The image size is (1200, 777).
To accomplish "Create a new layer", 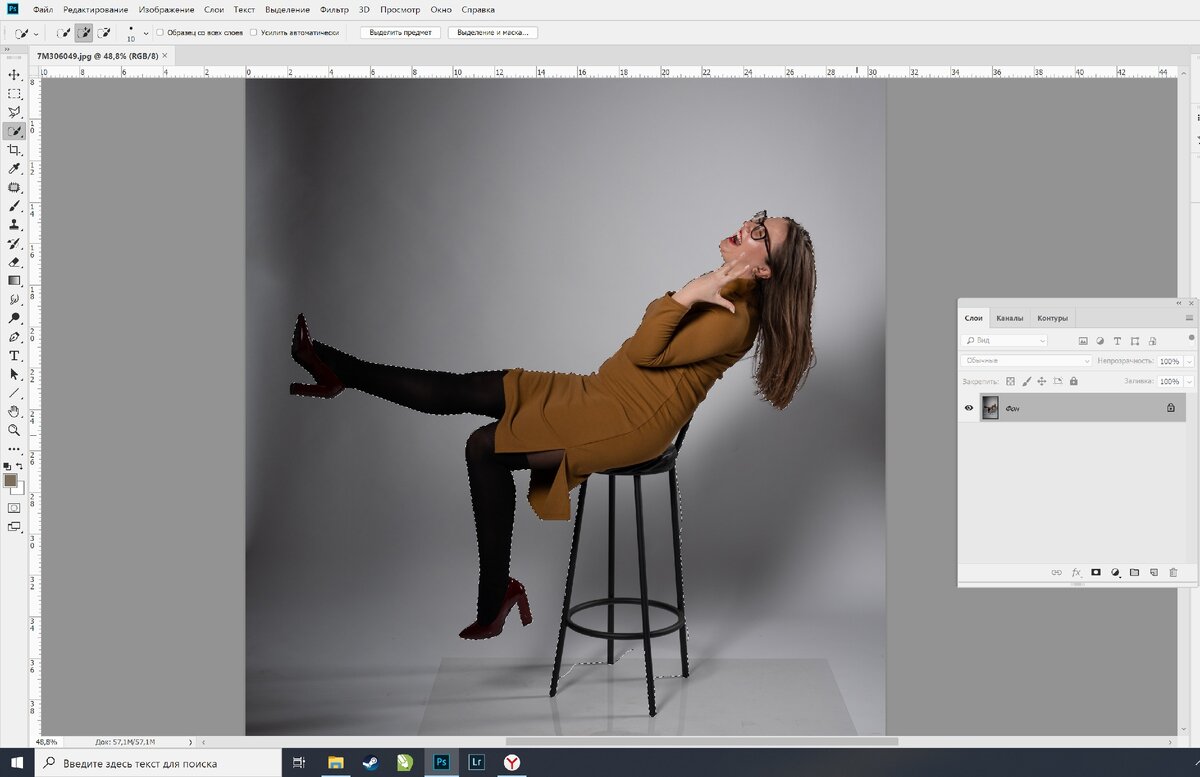I will tap(1154, 573).
